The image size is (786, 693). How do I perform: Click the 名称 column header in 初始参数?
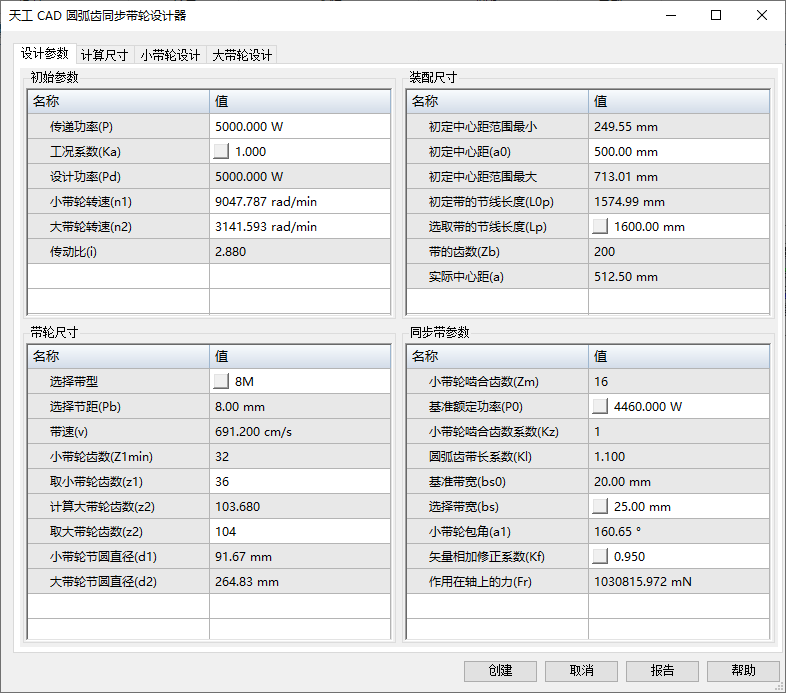[x=118, y=101]
